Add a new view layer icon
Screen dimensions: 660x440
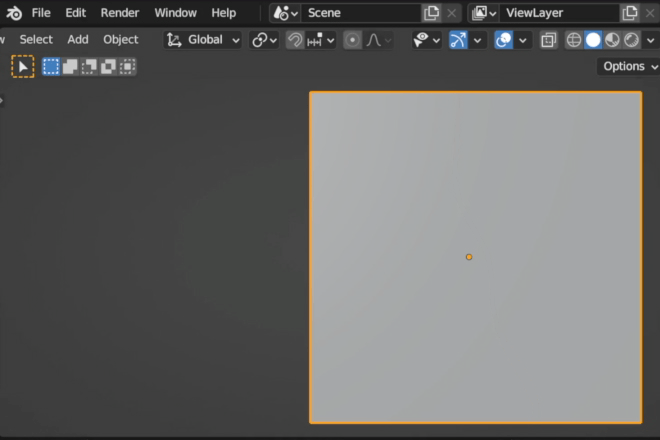(629, 13)
